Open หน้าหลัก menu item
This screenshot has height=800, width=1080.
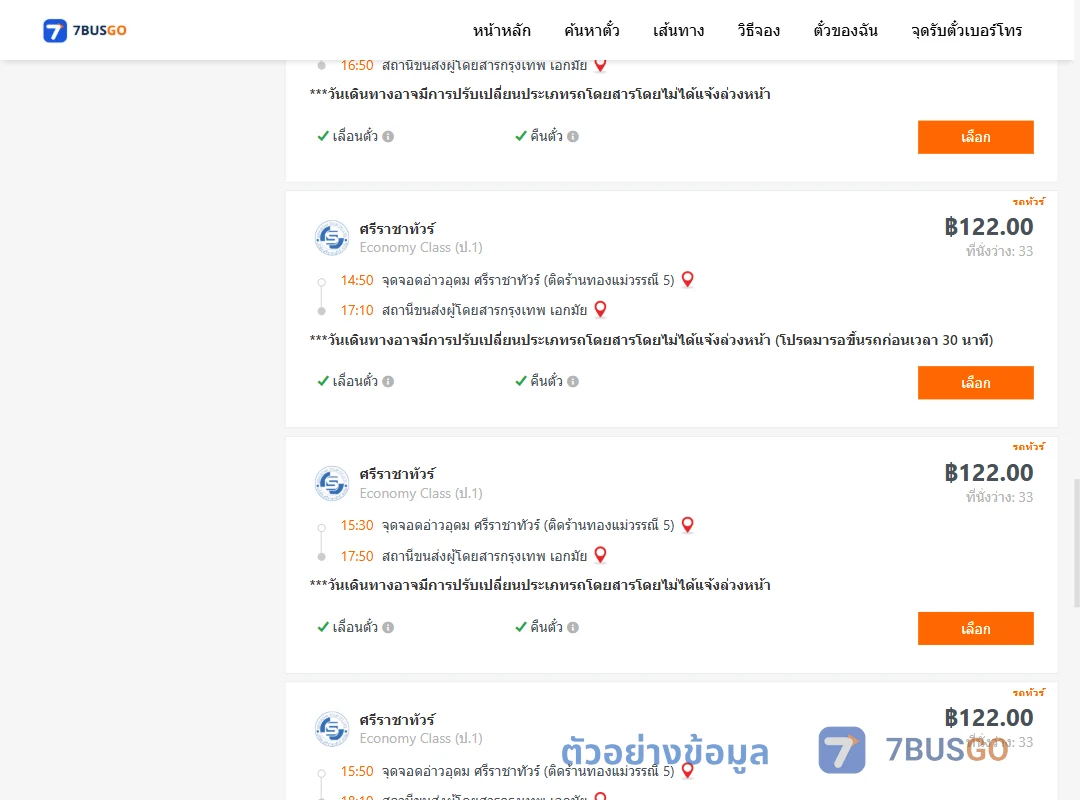(x=501, y=30)
